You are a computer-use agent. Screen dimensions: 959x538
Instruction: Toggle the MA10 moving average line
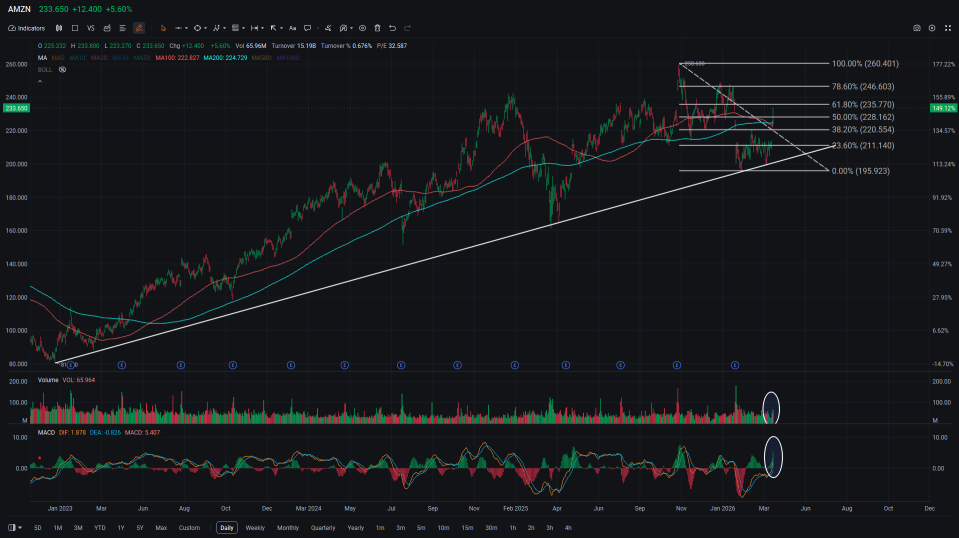pos(77,57)
